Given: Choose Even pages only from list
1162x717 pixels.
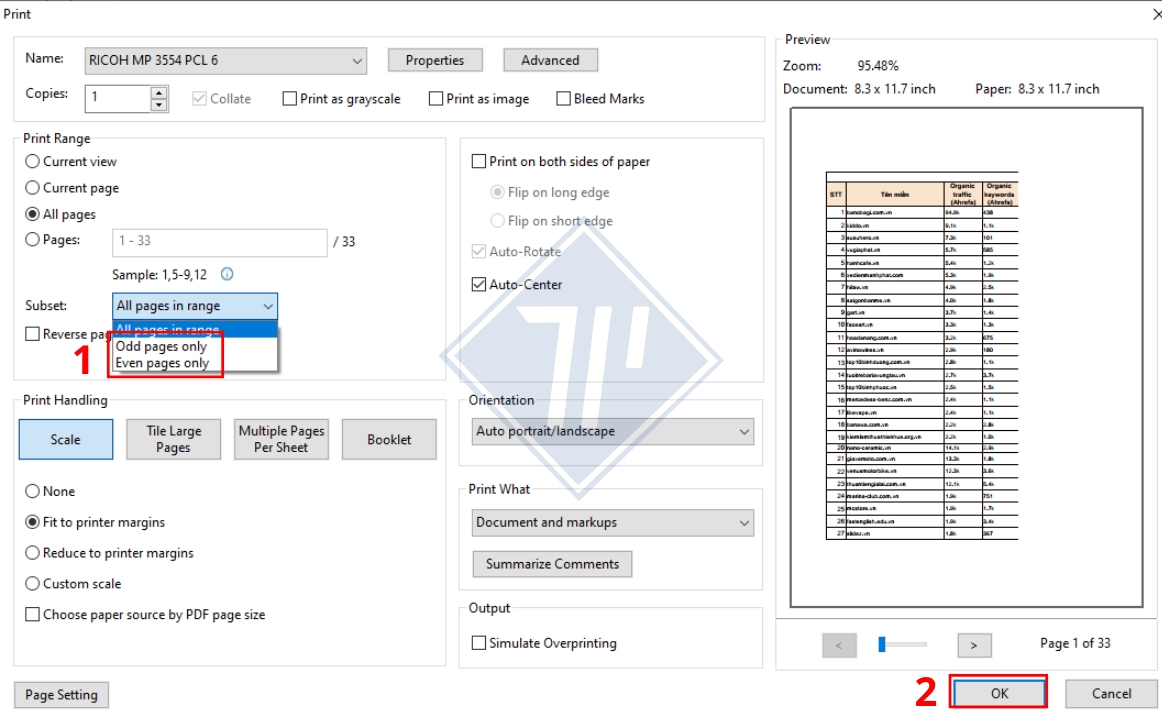Looking at the screenshot, I should click(x=162, y=363).
